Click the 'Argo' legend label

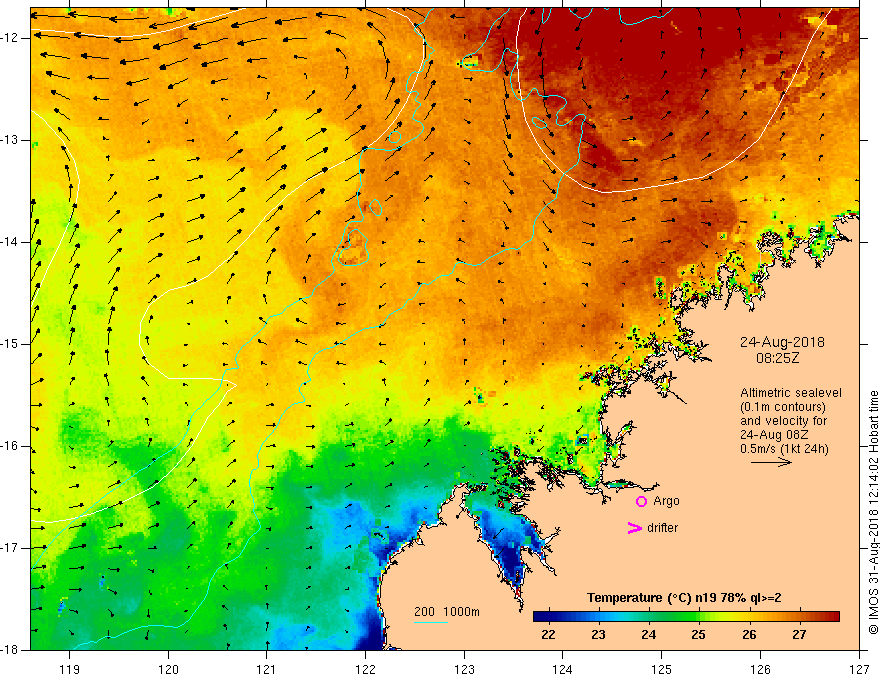tap(666, 501)
